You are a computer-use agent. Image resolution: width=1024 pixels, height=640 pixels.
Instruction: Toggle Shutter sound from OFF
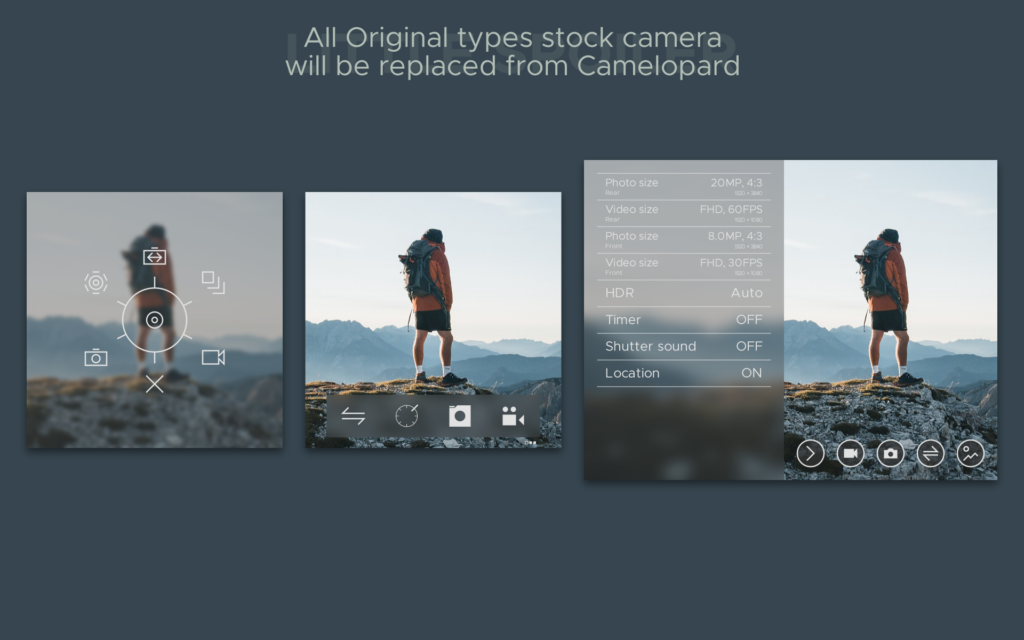[x=684, y=347]
